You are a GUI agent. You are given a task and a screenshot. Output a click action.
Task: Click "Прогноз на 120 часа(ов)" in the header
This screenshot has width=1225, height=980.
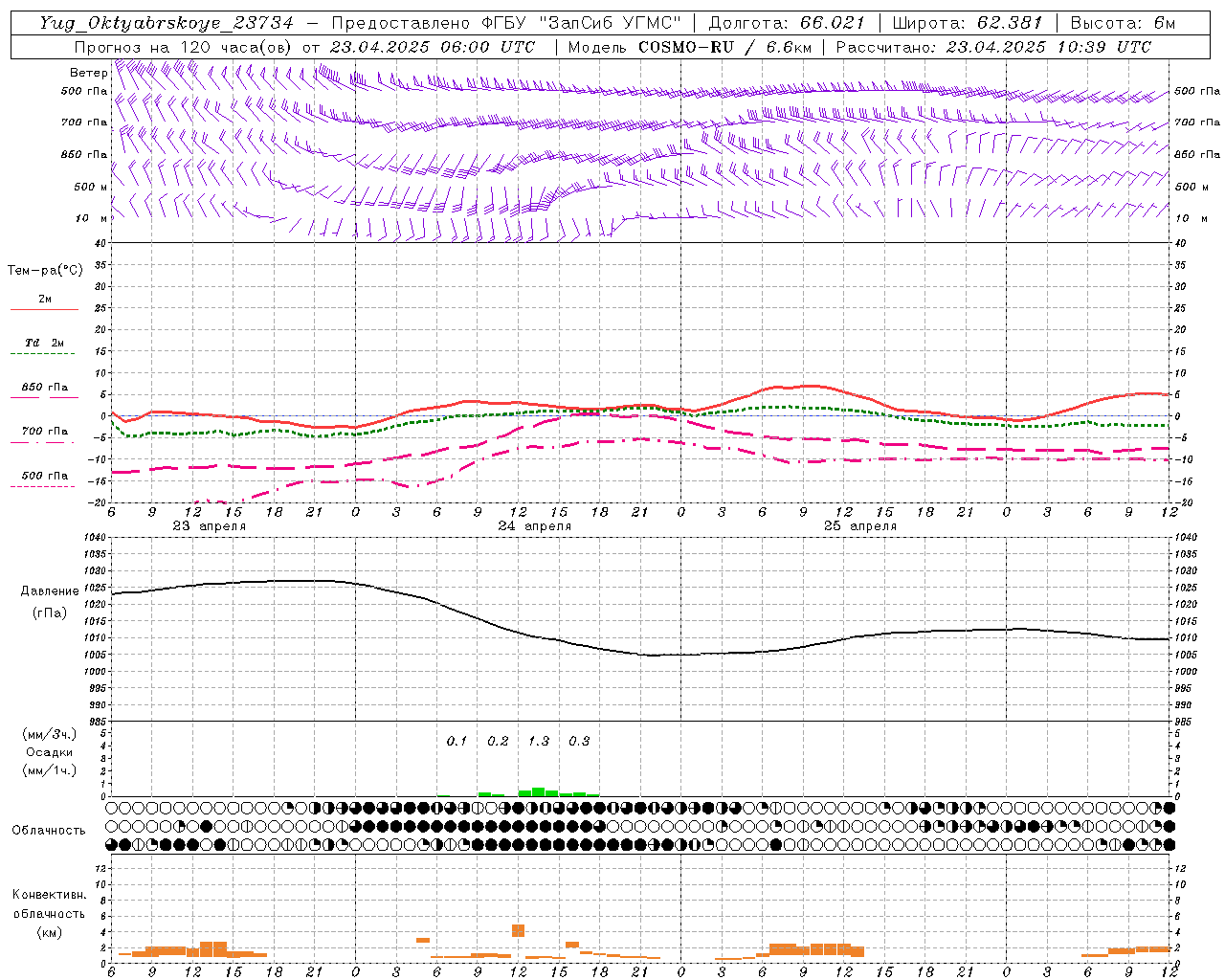(x=184, y=47)
